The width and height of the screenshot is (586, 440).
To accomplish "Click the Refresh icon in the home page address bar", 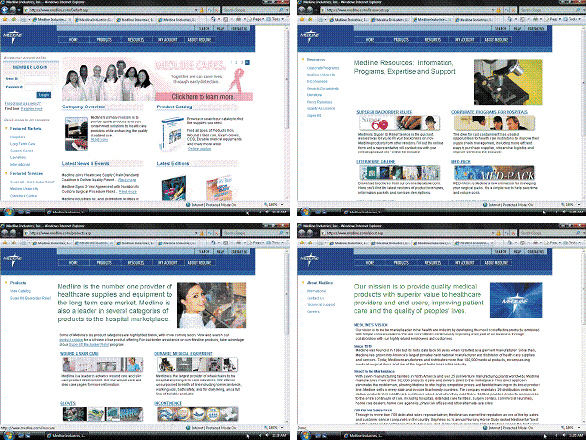I will [x=210, y=10].
